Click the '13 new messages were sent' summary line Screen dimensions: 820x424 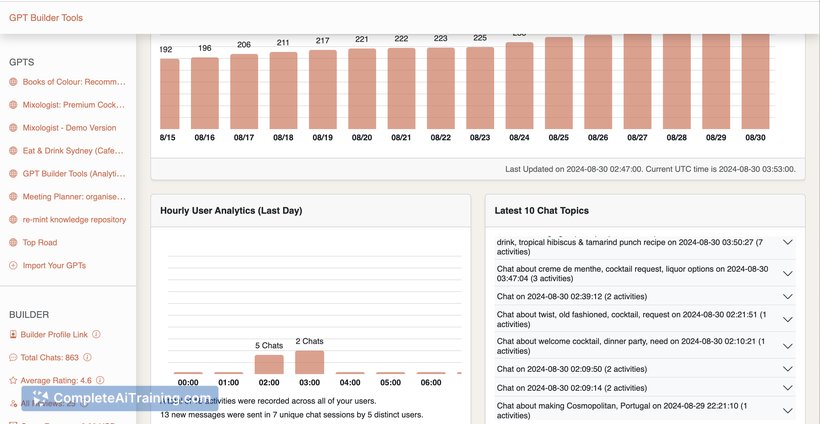(291, 415)
